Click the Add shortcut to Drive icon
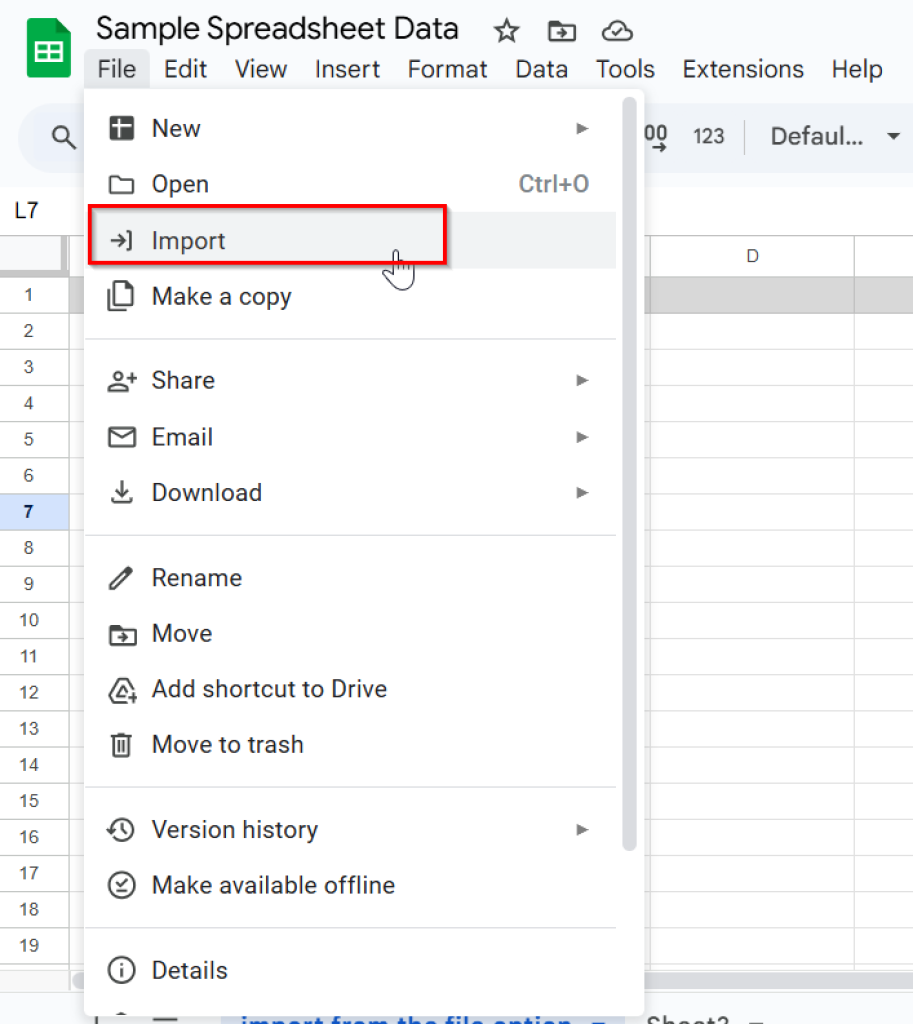This screenshot has width=913, height=1024. [x=121, y=690]
